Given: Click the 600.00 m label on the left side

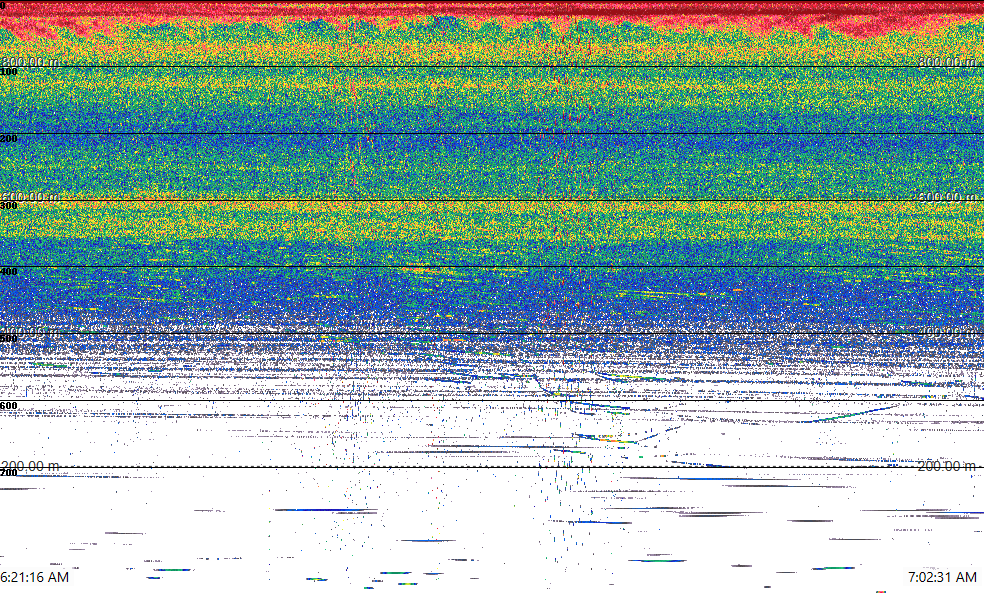Looking at the screenshot, I should pyautogui.click(x=30, y=196).
